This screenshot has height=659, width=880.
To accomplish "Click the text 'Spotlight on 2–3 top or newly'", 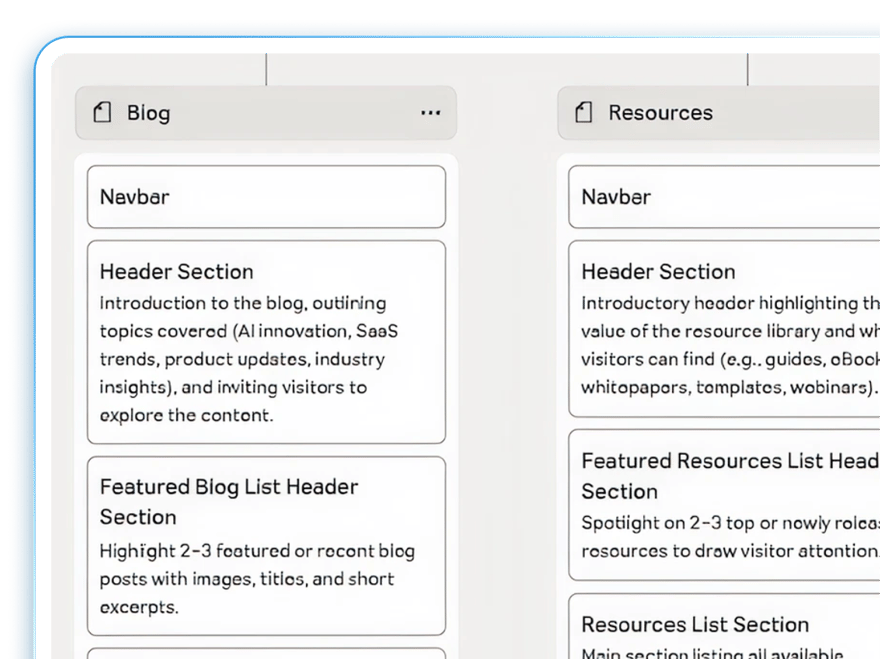I will click(x=706, y=523).
